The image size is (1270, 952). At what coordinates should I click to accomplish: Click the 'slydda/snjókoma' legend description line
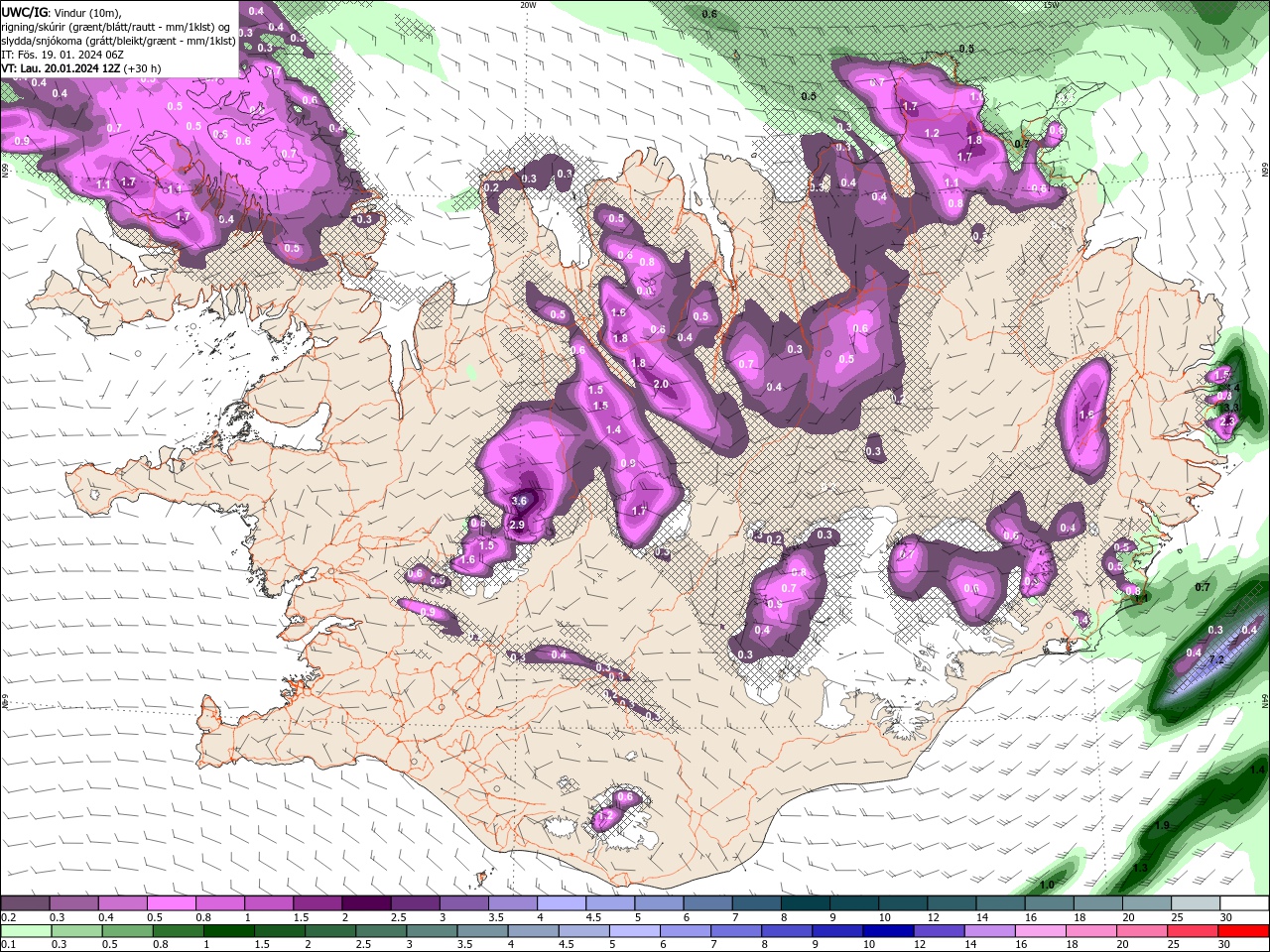(x=118, y=41)
